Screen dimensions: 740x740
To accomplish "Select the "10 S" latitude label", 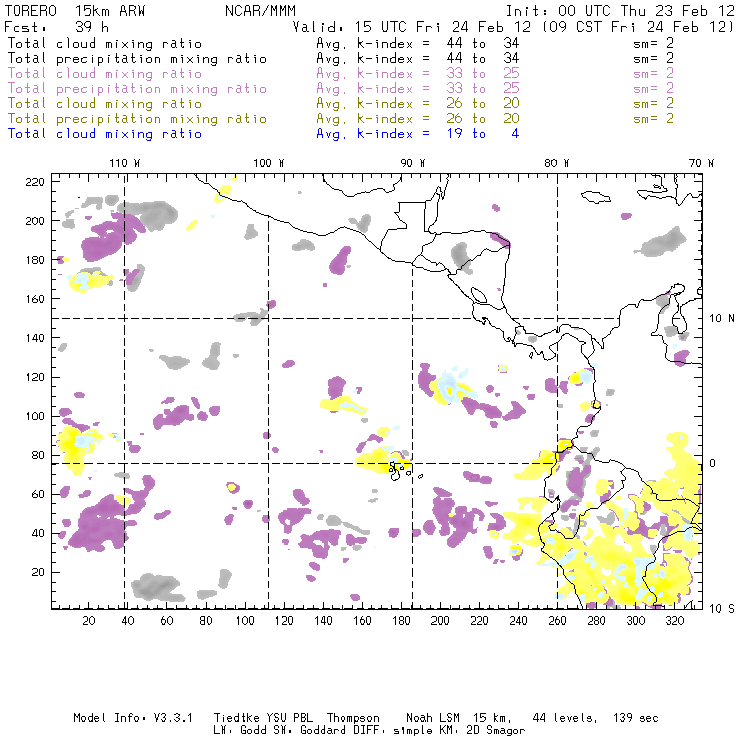I will coord(722,609).
